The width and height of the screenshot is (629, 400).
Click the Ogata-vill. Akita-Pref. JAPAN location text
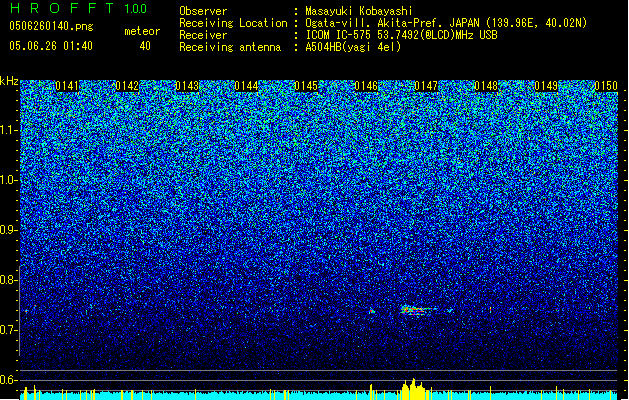click(446, 23)
